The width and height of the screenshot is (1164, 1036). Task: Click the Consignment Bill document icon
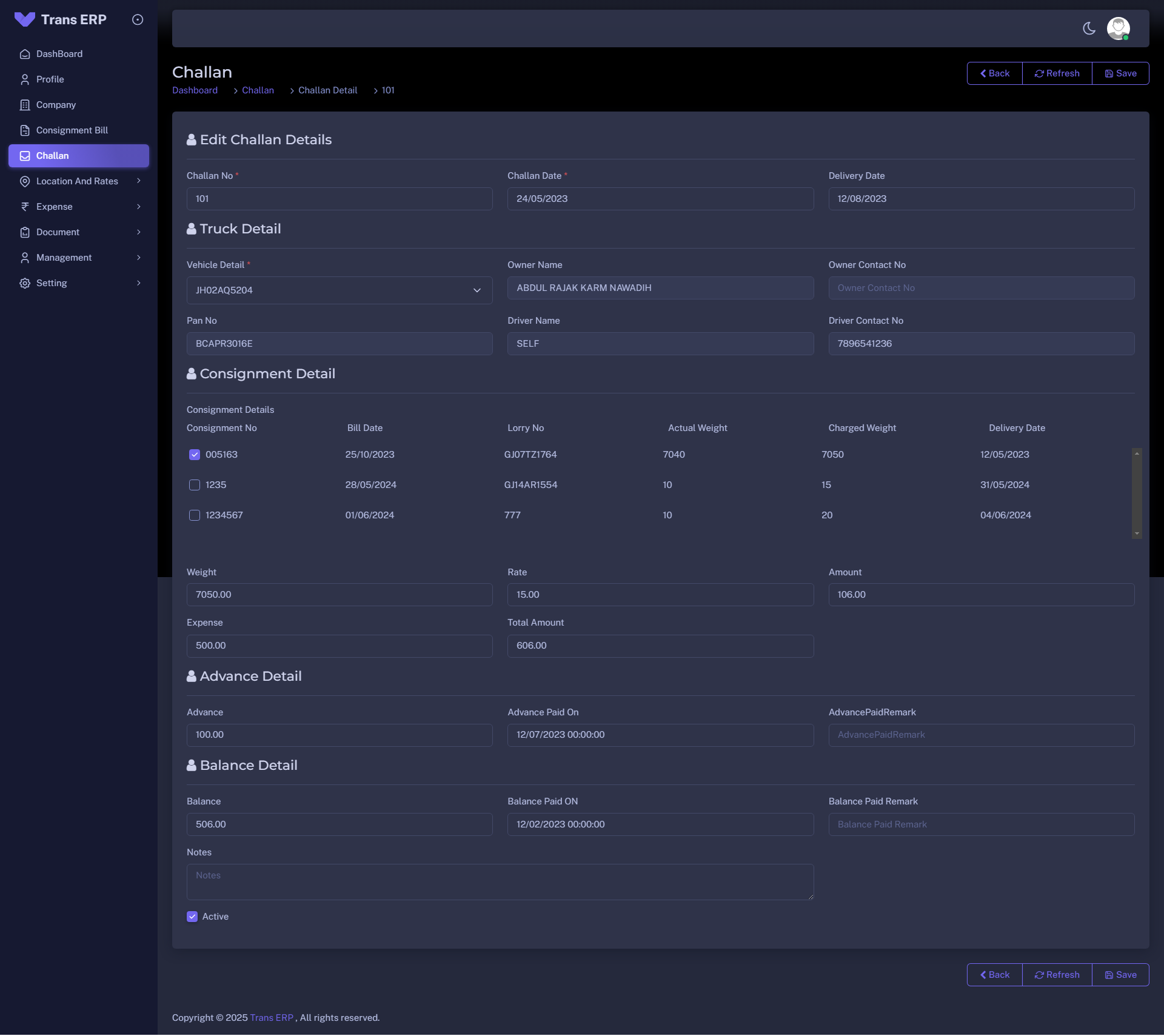(x=25, y=130)
